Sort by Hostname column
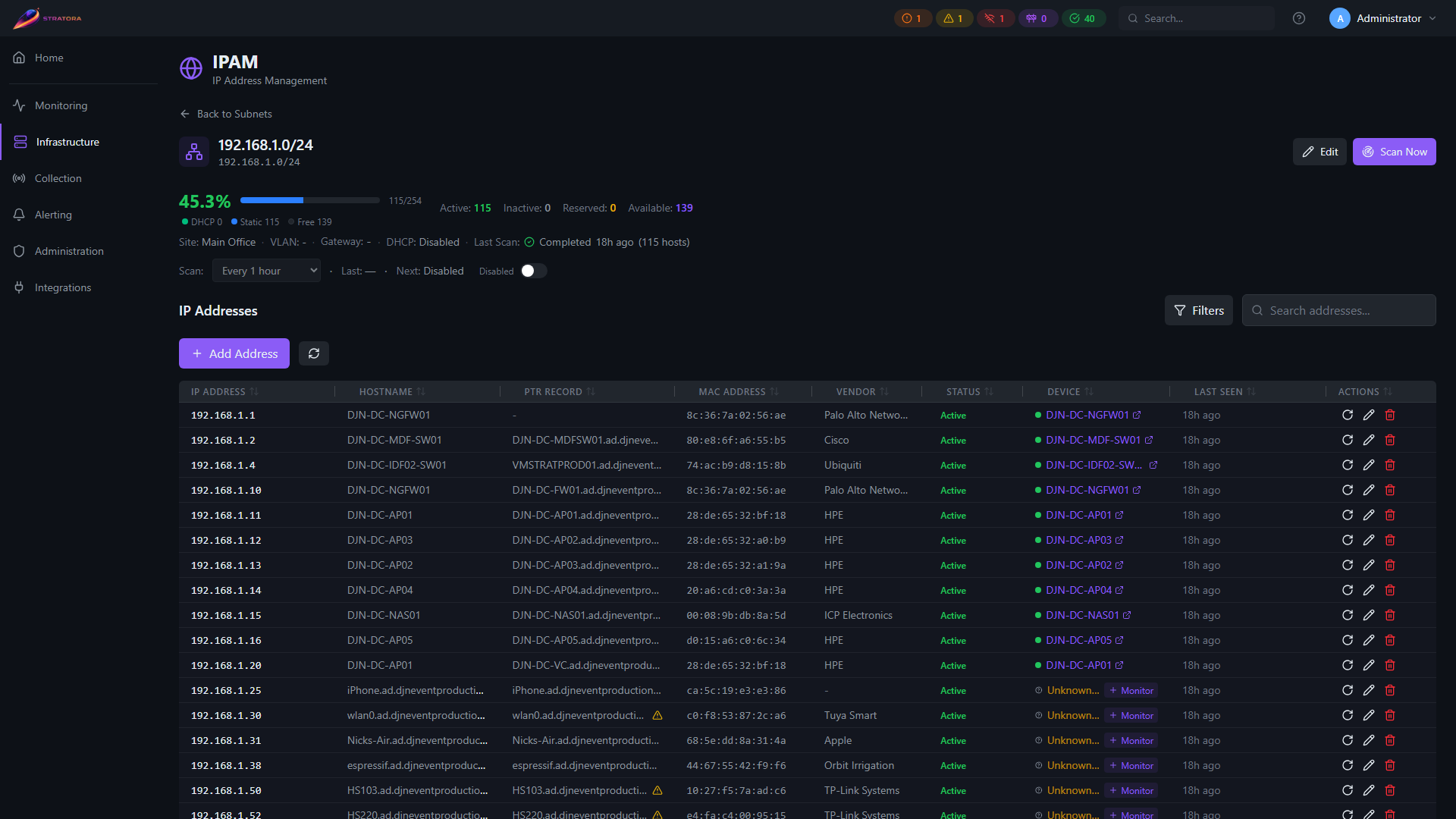The image size is (1456, 819). click(392, 391)
